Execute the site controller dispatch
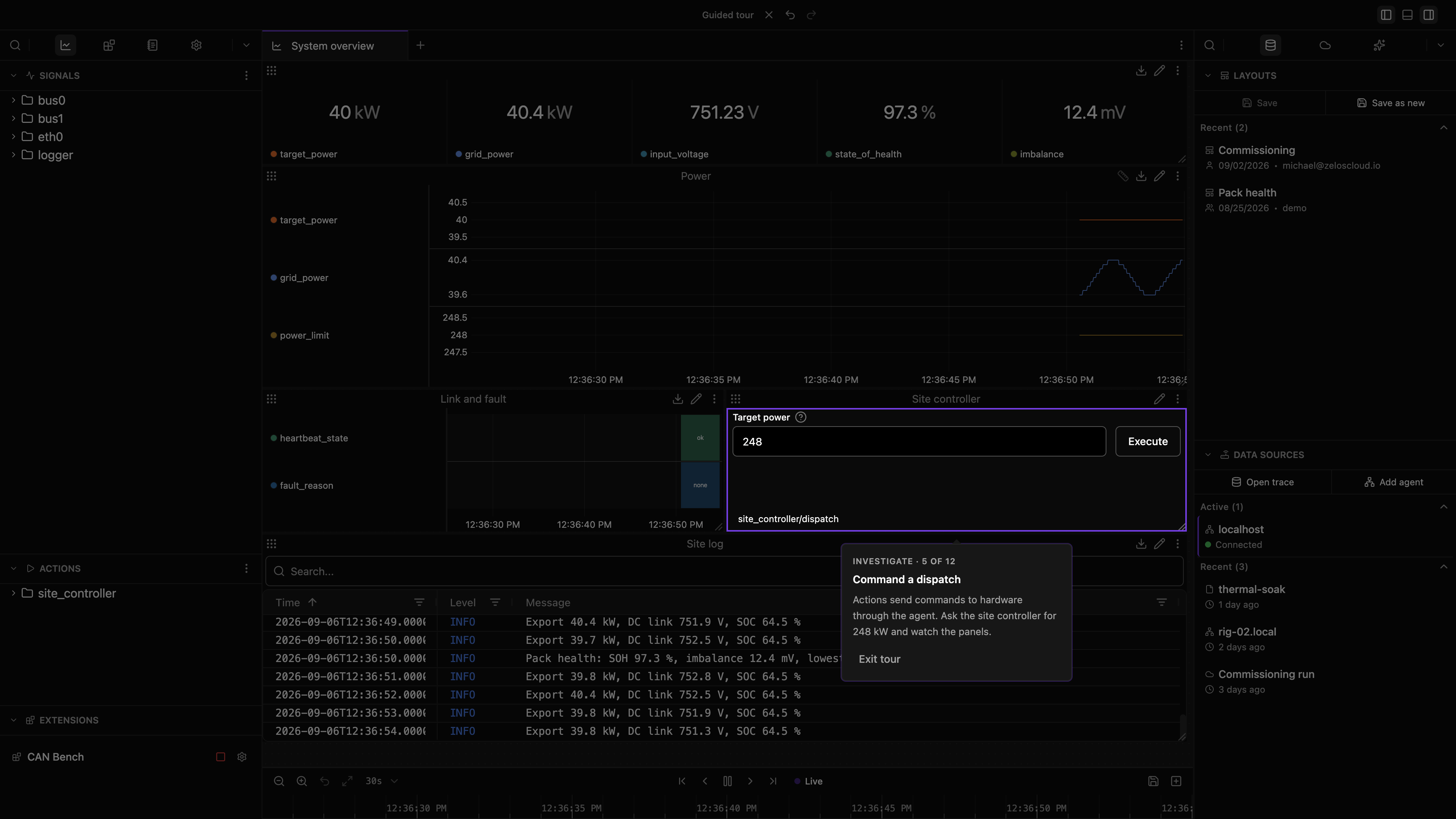1456x819 pixels. click(1147, 441)
